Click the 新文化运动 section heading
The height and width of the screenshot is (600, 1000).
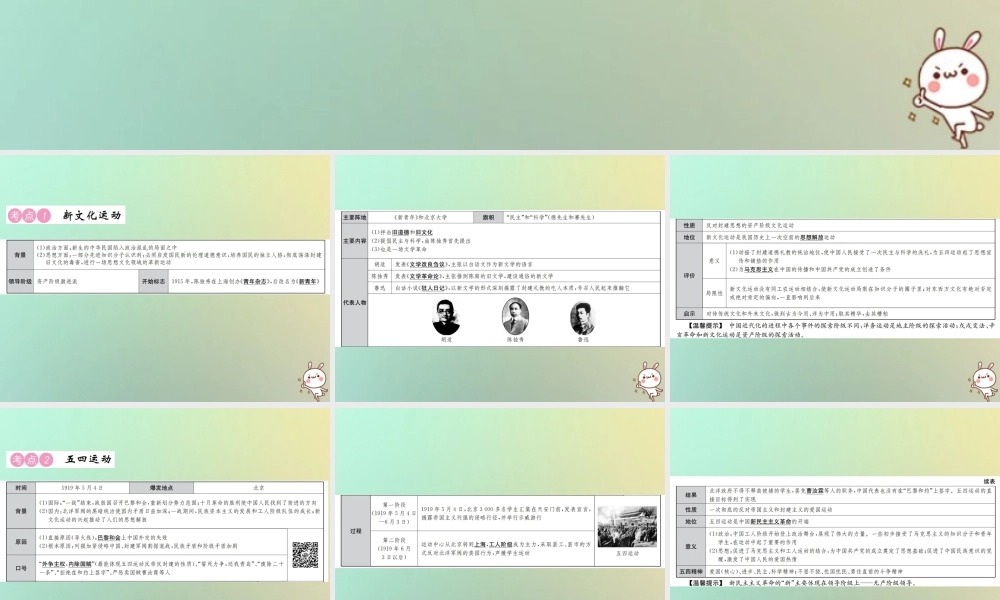point(92,216)
